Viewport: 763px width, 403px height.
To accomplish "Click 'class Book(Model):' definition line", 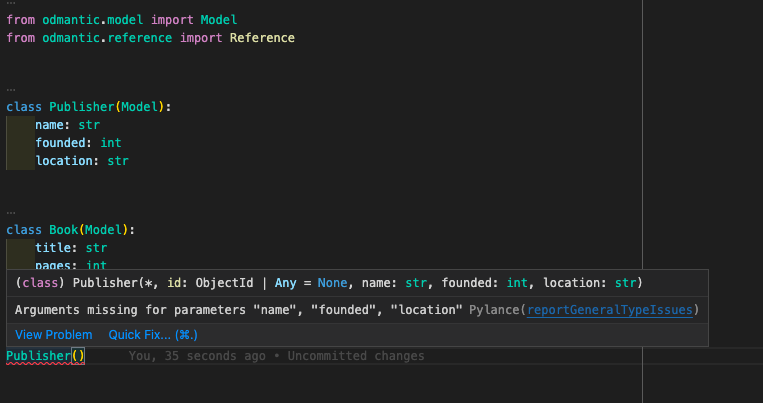I will point(71,230).
